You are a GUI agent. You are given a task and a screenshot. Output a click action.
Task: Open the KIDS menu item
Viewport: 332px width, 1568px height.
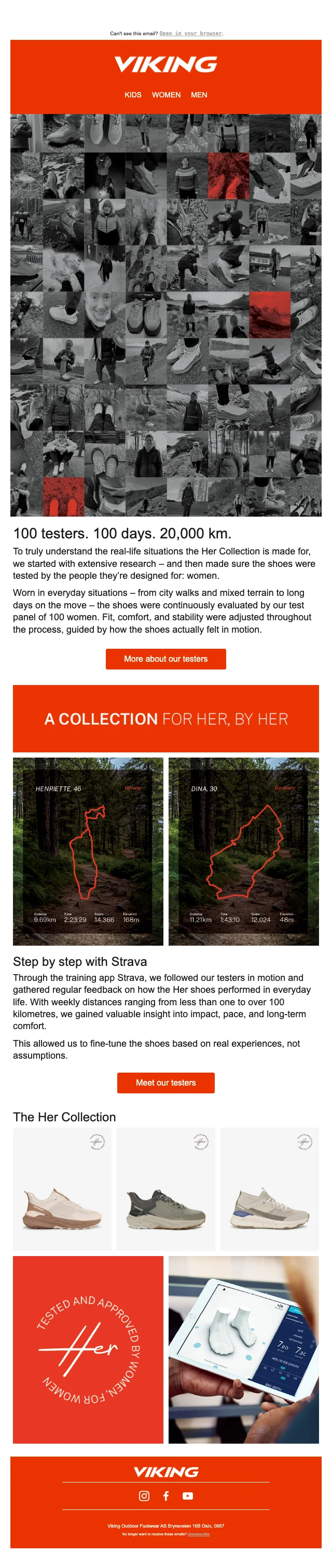(133, 95)
